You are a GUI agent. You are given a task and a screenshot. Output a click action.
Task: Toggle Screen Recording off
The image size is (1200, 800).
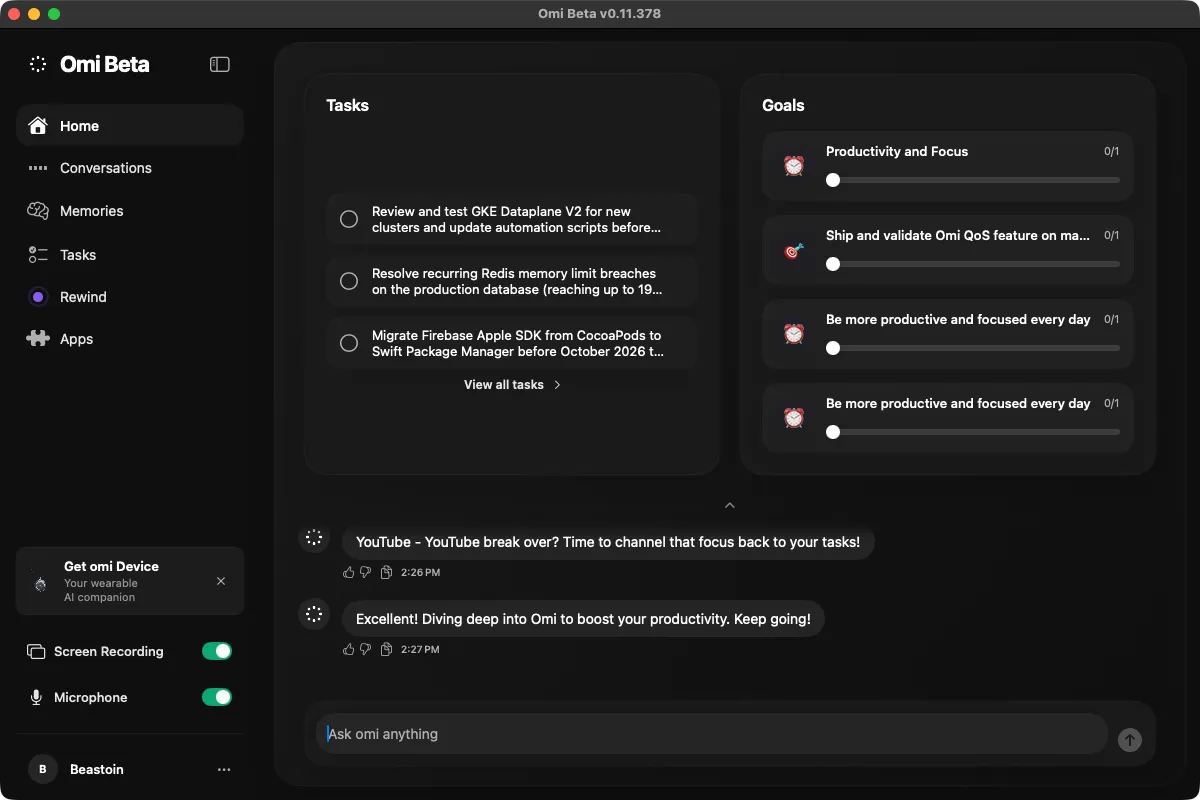(x=217, y=651)
